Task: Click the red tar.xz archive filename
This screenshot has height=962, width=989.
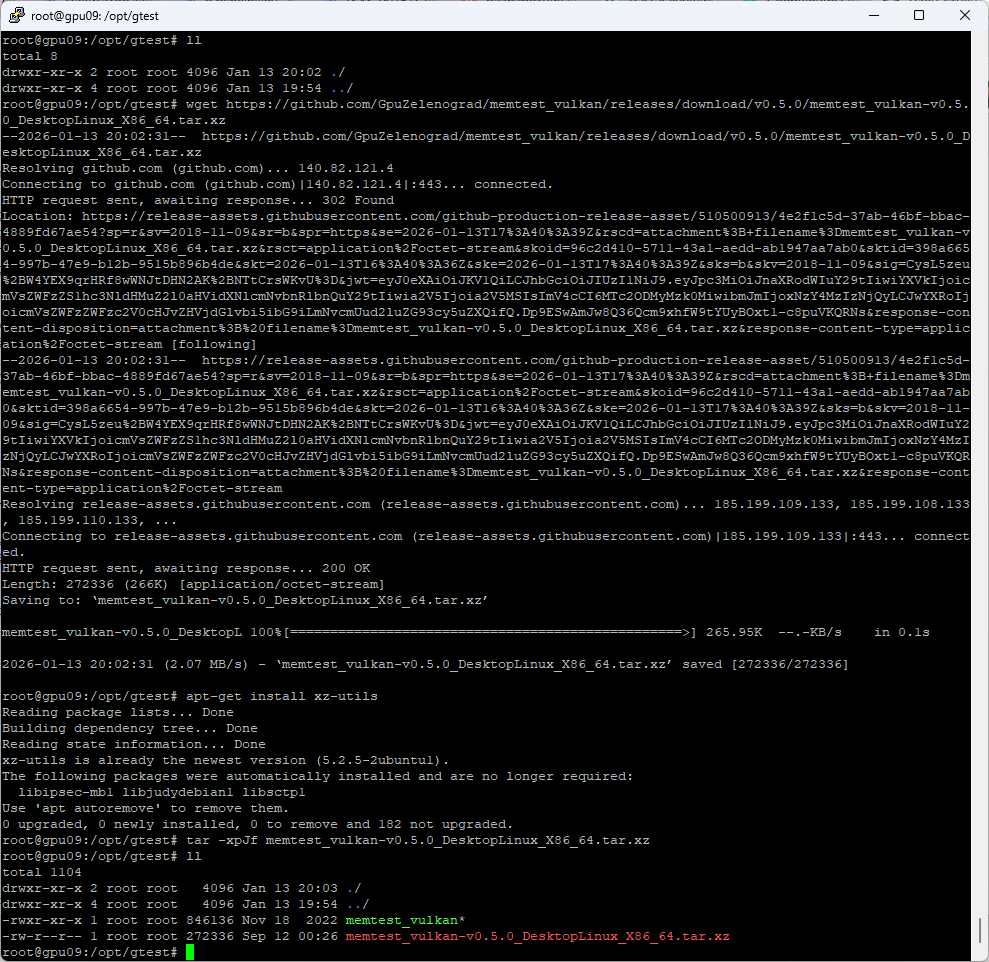Action: tap(537, 936)
